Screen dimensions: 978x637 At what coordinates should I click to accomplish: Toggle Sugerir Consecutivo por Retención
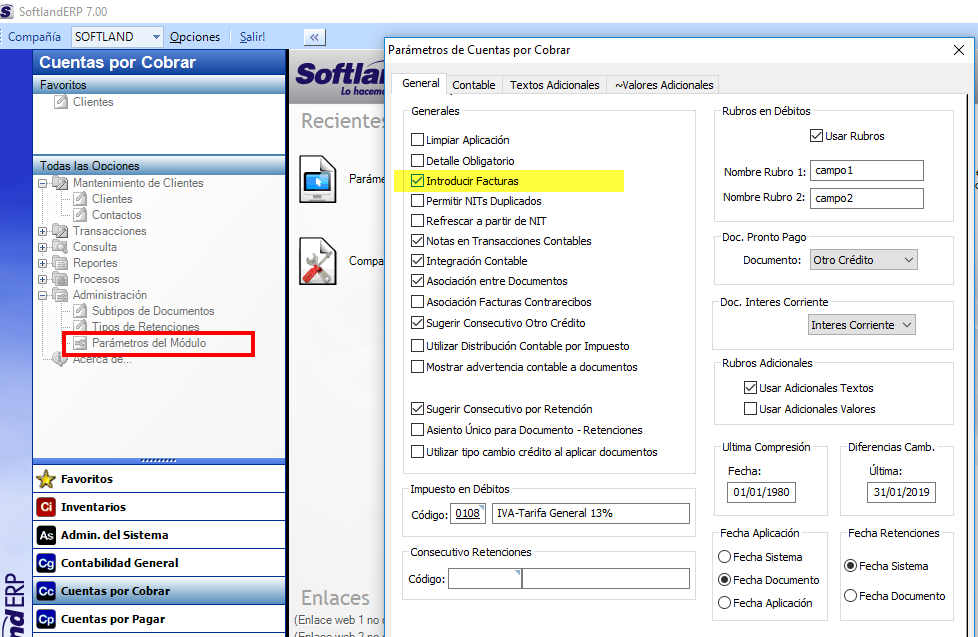(x=417, y=409)
